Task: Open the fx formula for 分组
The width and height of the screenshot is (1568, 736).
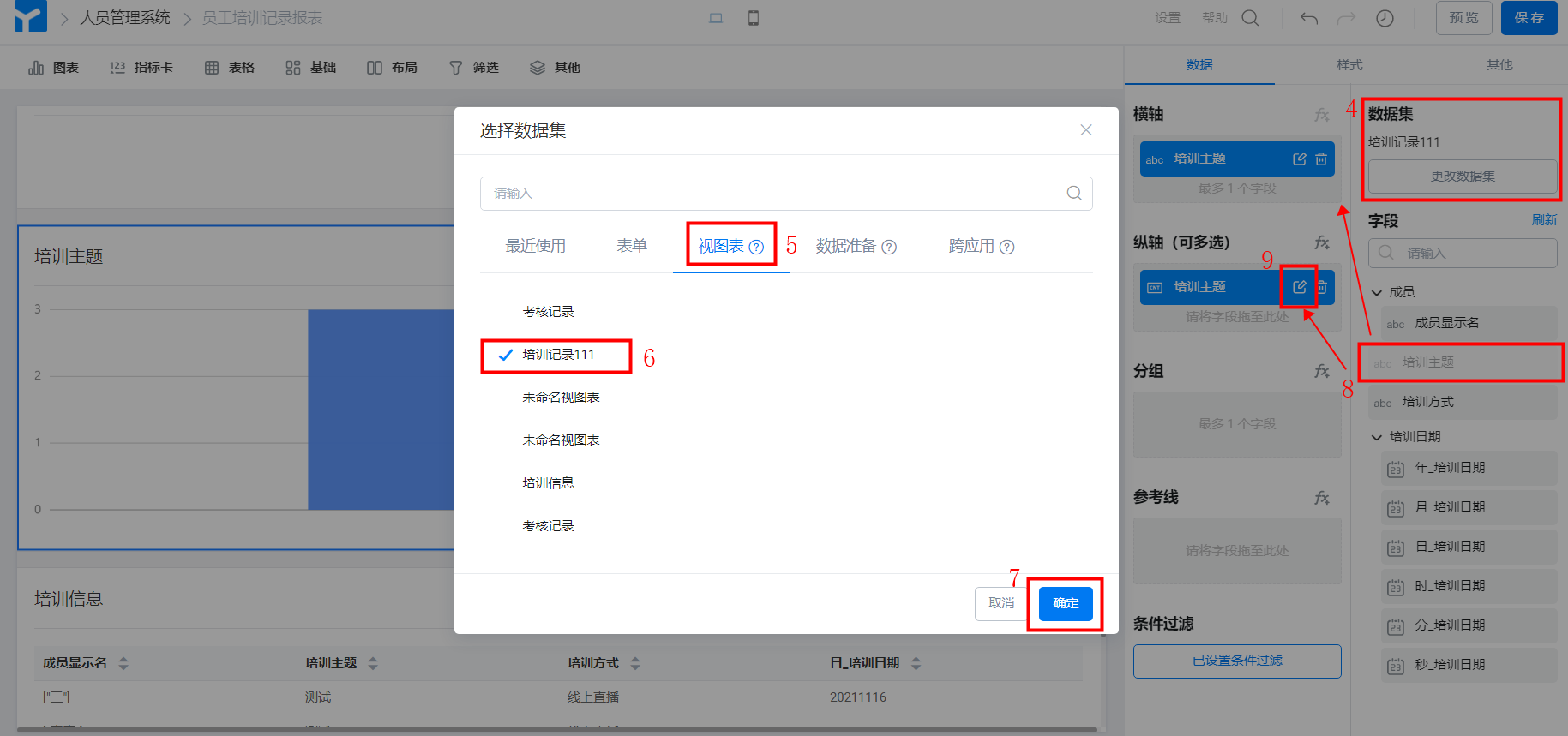Action: (x=1322, y=371)
